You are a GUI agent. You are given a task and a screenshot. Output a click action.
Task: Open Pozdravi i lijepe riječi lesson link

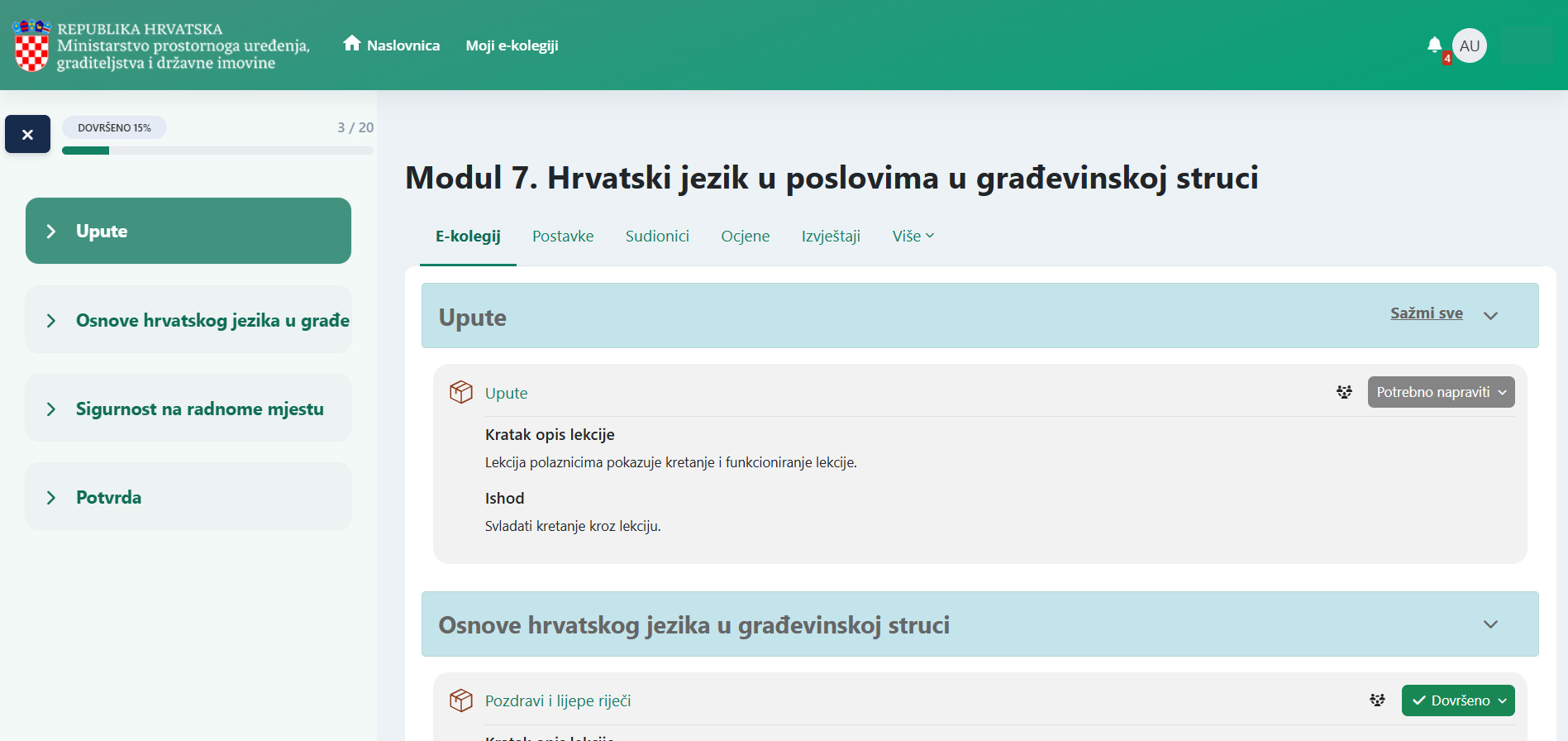coord(558,701)
